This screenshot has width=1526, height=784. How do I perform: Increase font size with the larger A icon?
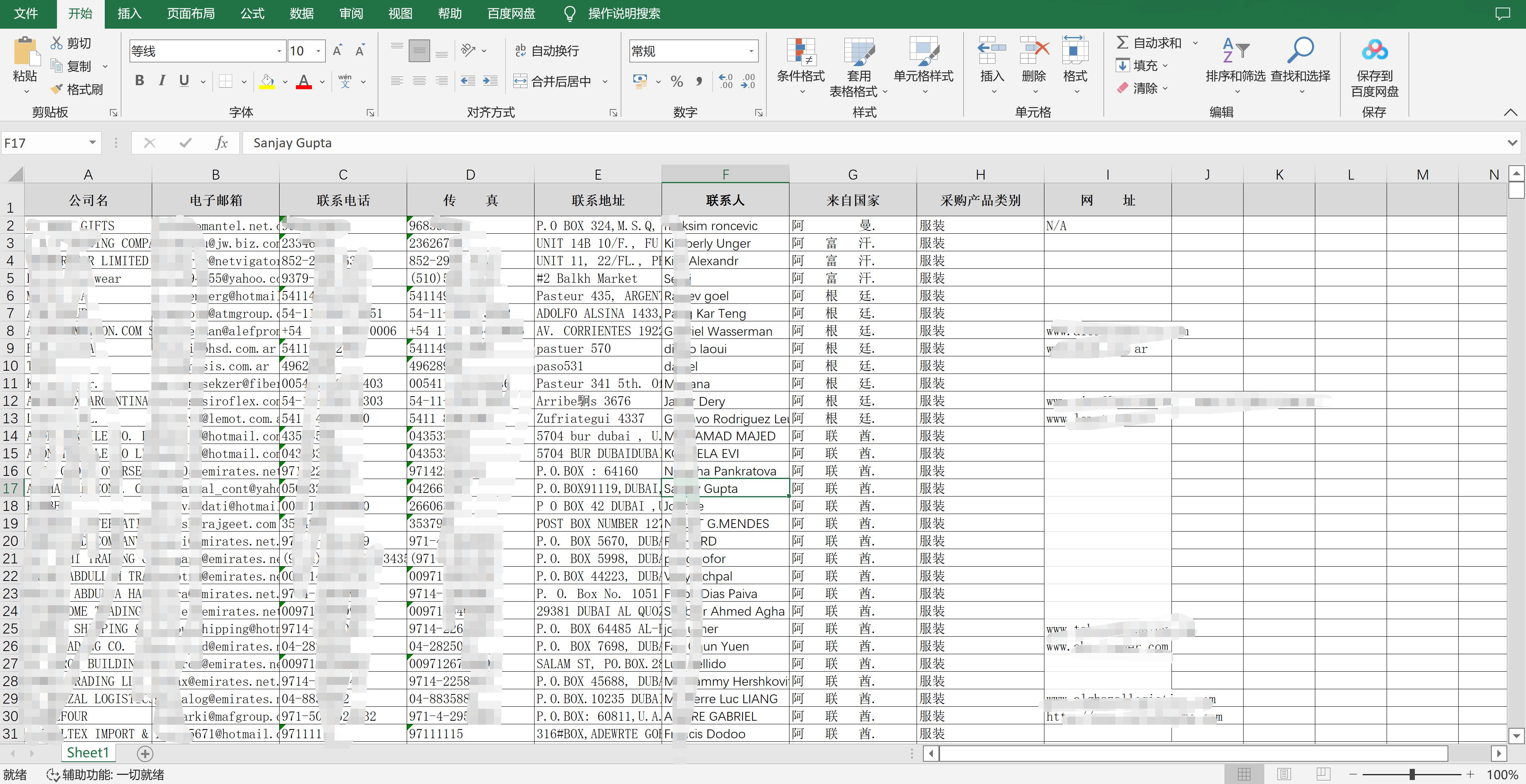point(338,51)
